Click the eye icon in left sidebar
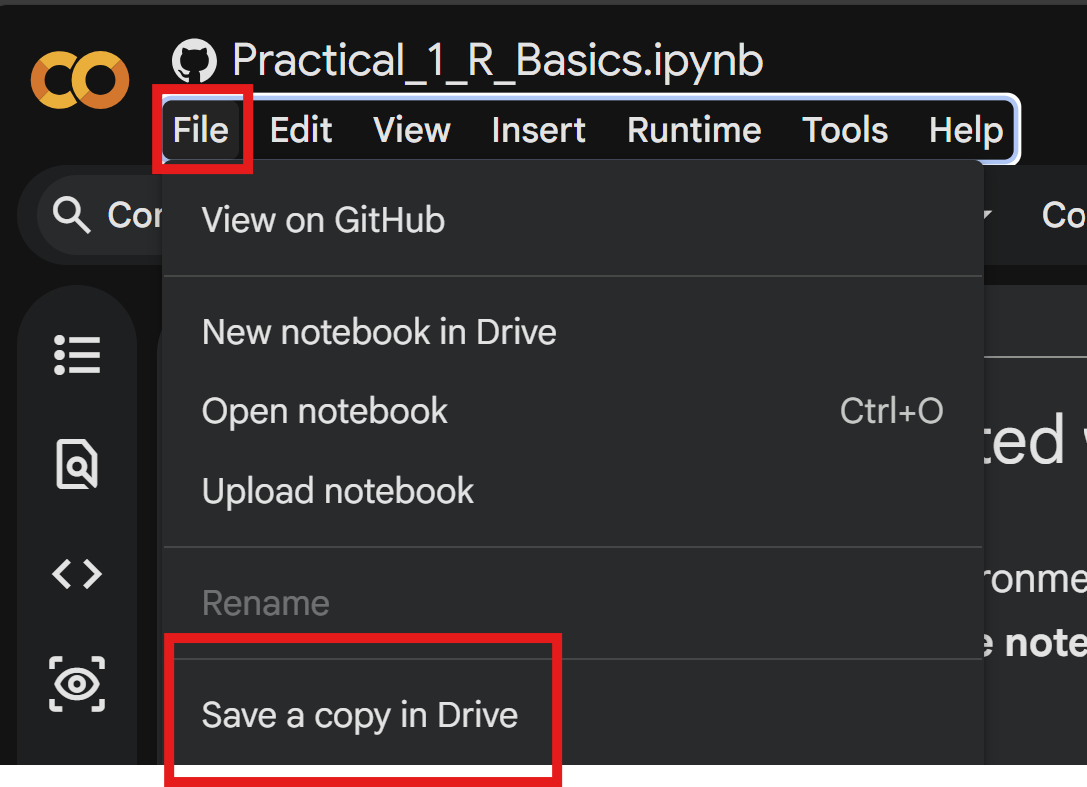1087x787 pixels. tap(77, 684)
